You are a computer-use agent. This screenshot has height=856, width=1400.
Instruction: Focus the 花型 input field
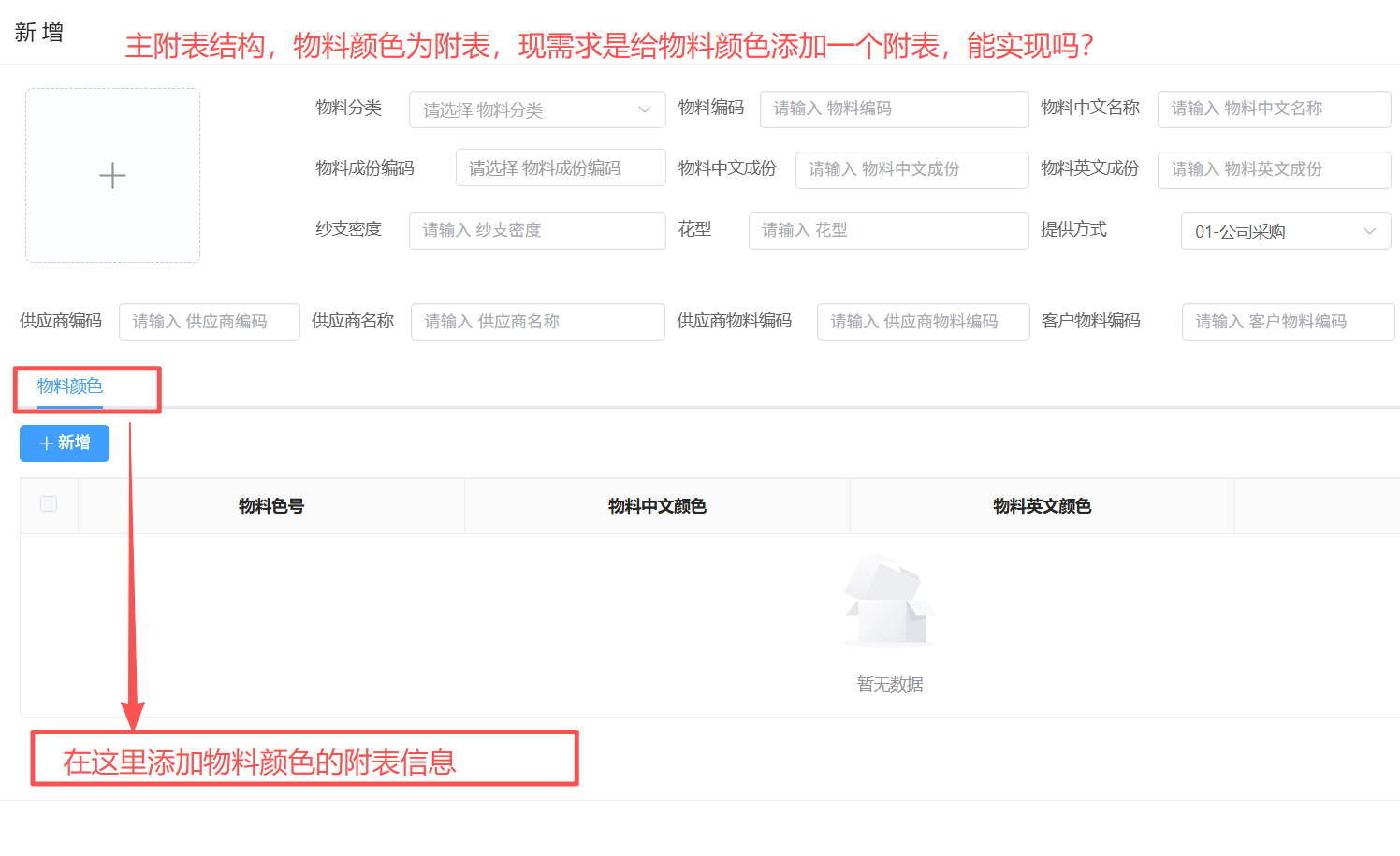(x=887, y=230)
